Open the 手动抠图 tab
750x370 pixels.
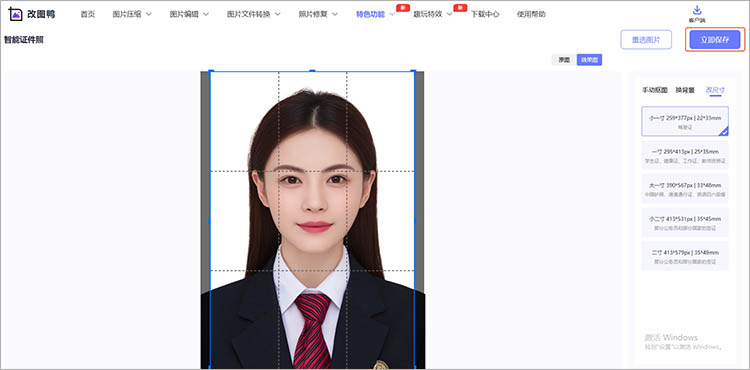point(655,90)
